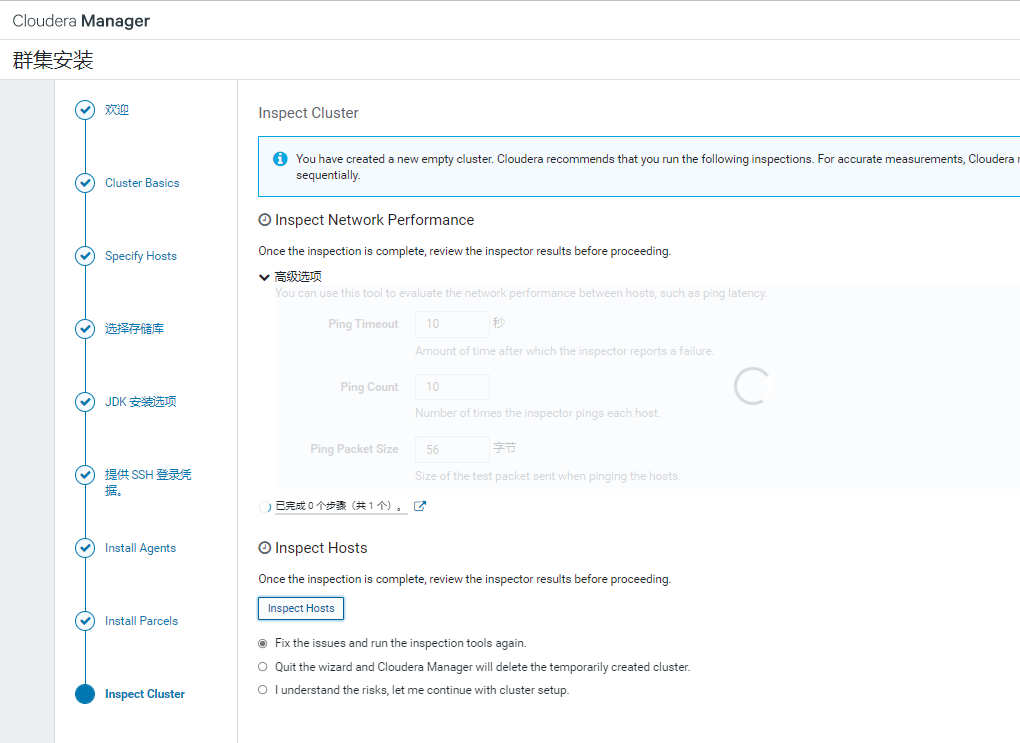Click the Install Parcels step checkmark icon
The image size is (1020, 743).
pyautogui.click(x=85, y=621)
